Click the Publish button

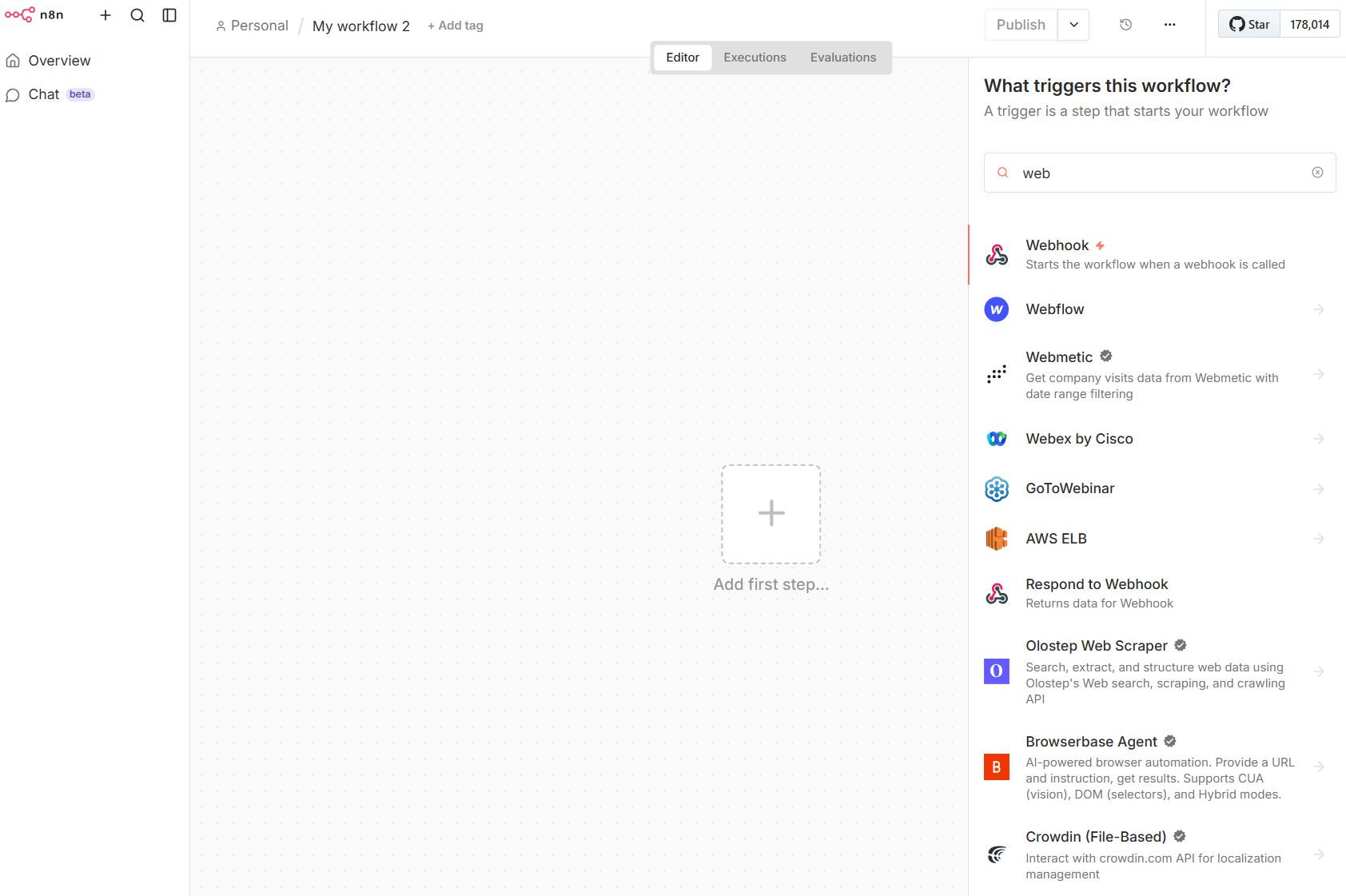[1021, 25]
